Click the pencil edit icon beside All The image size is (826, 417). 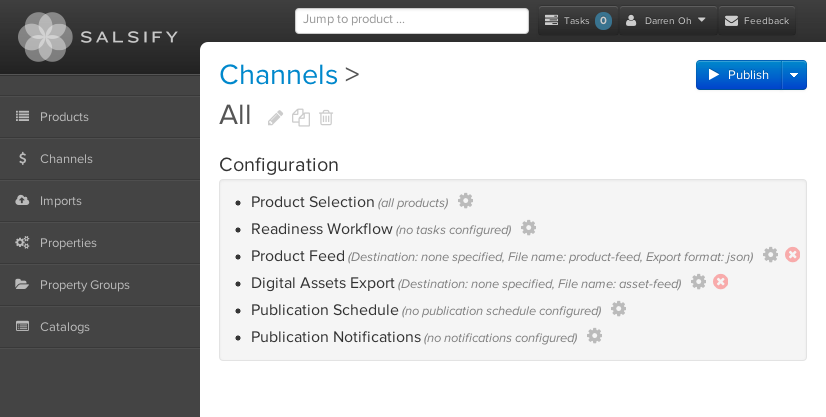[x=275, y=117]
